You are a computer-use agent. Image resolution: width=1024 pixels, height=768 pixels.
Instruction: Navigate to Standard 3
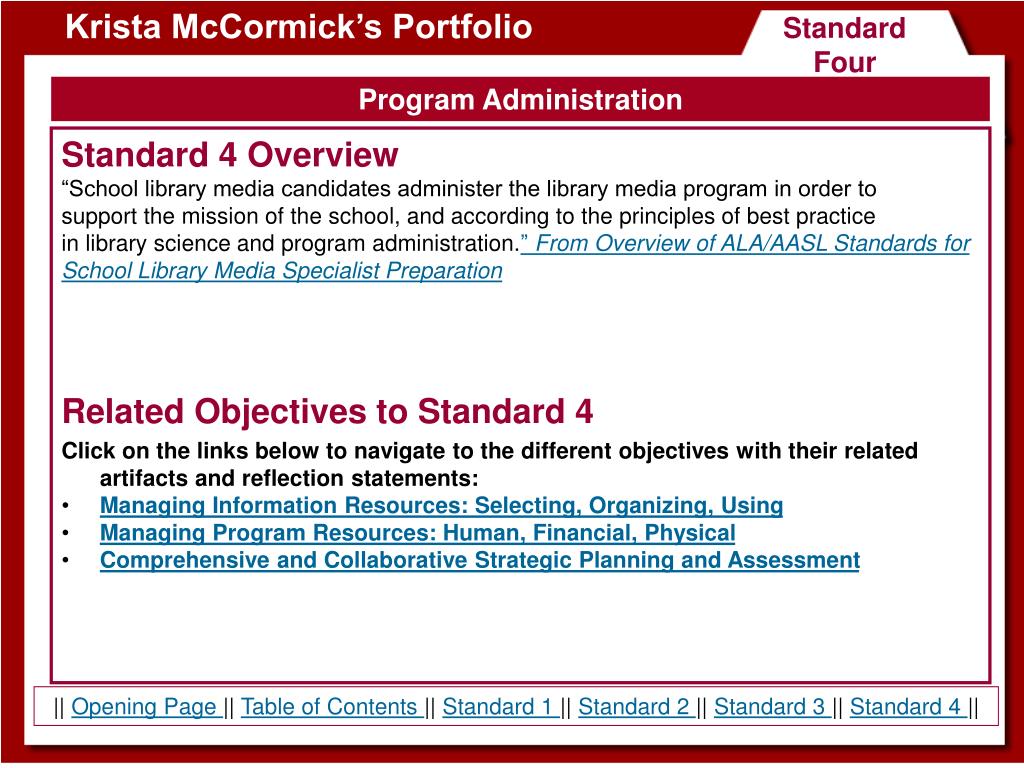[x=772, y=707]
